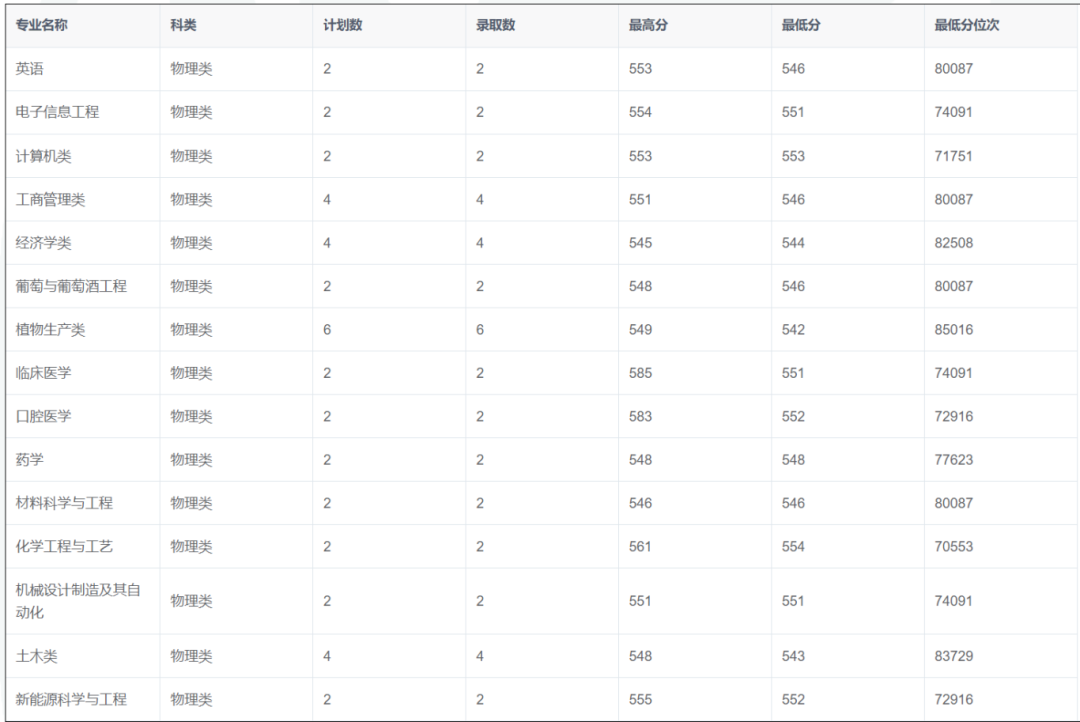Image resolution: width=1080 pixels, height=722 pixels.
Task: Click rank value 85016 for 植物生产类
Action: click(954, 329)
